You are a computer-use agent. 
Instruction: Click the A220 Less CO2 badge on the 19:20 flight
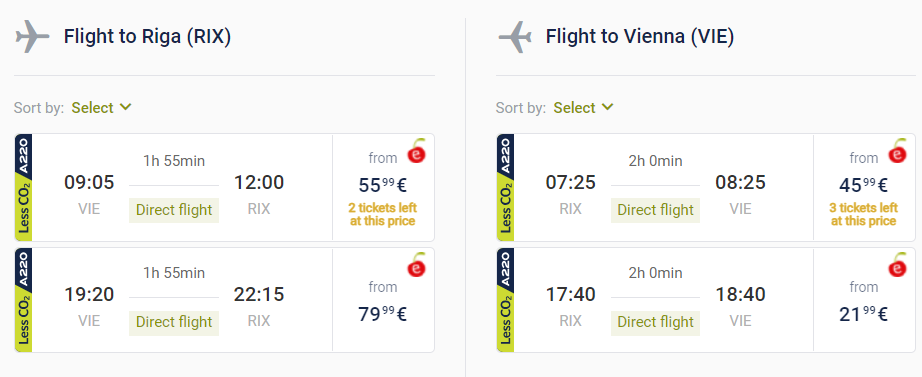(x=24, y=300)
